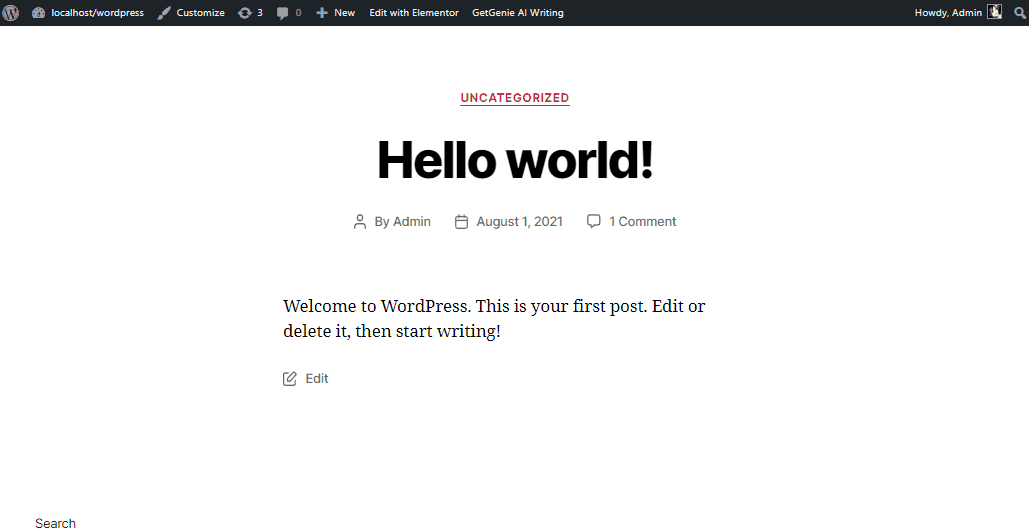Open the 1 Comment link
The height and width of the screenshot is (532, 1029).
click(642, 222)
